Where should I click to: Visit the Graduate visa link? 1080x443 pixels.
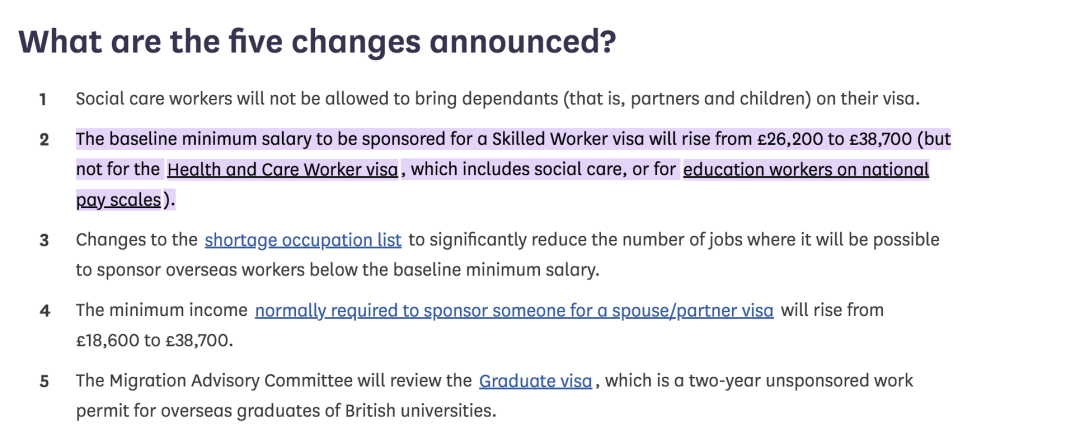(535, 381)
